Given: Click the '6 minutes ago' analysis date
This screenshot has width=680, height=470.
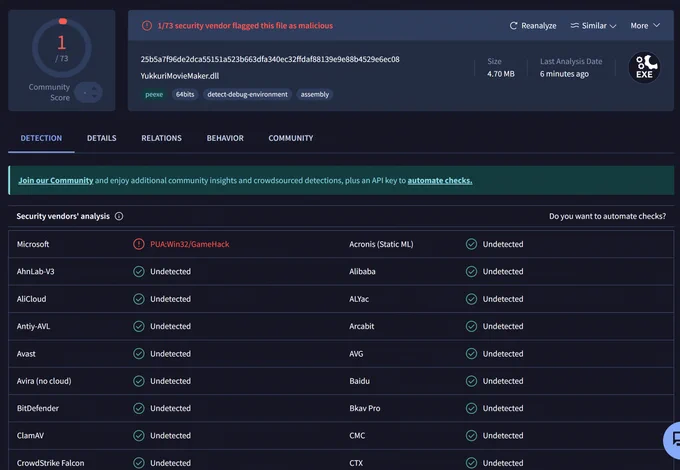Looking at the screenshot, I should click(x=564, y=74).
